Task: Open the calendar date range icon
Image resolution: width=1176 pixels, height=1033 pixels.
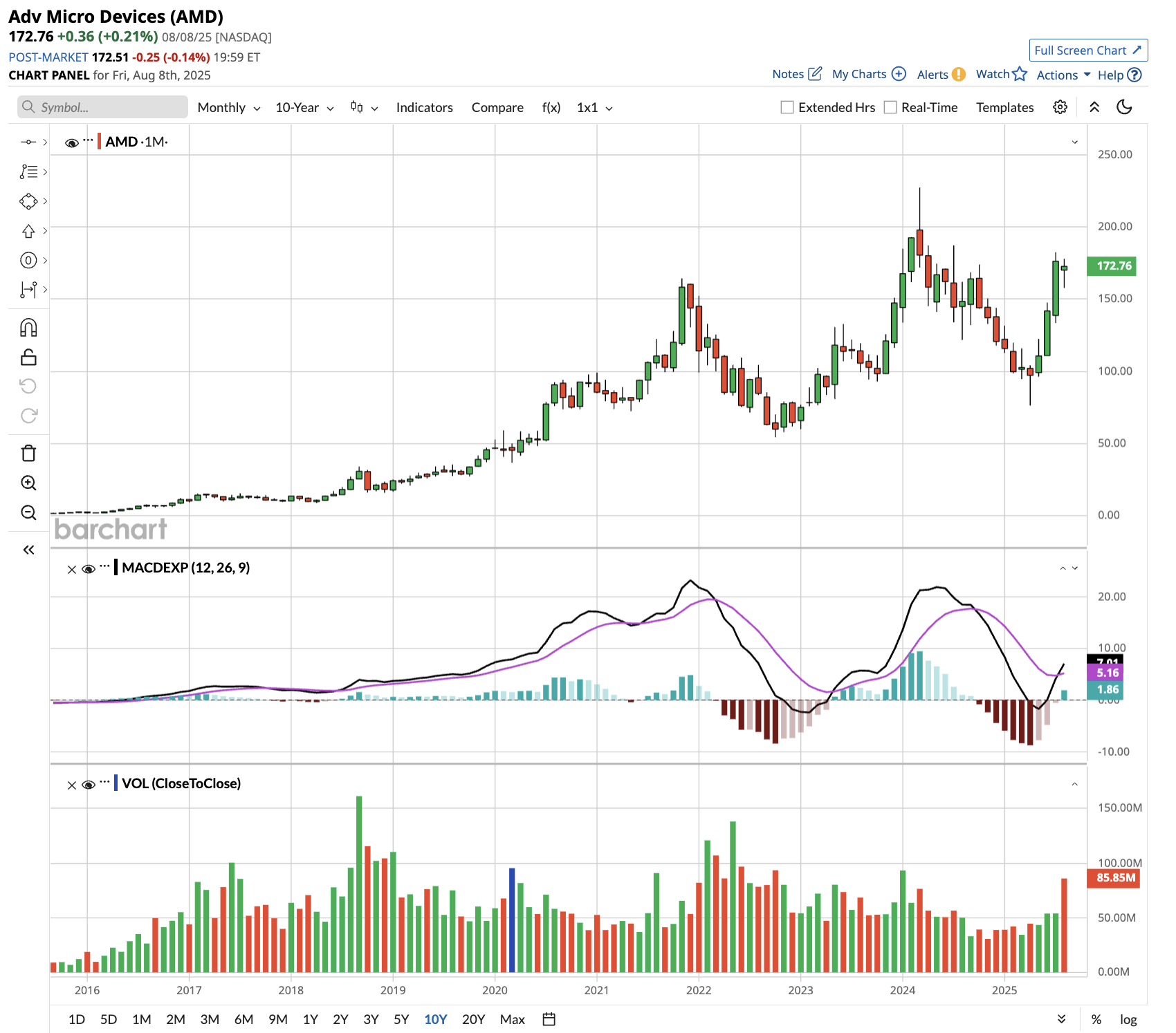Action: pos(549,1019)
